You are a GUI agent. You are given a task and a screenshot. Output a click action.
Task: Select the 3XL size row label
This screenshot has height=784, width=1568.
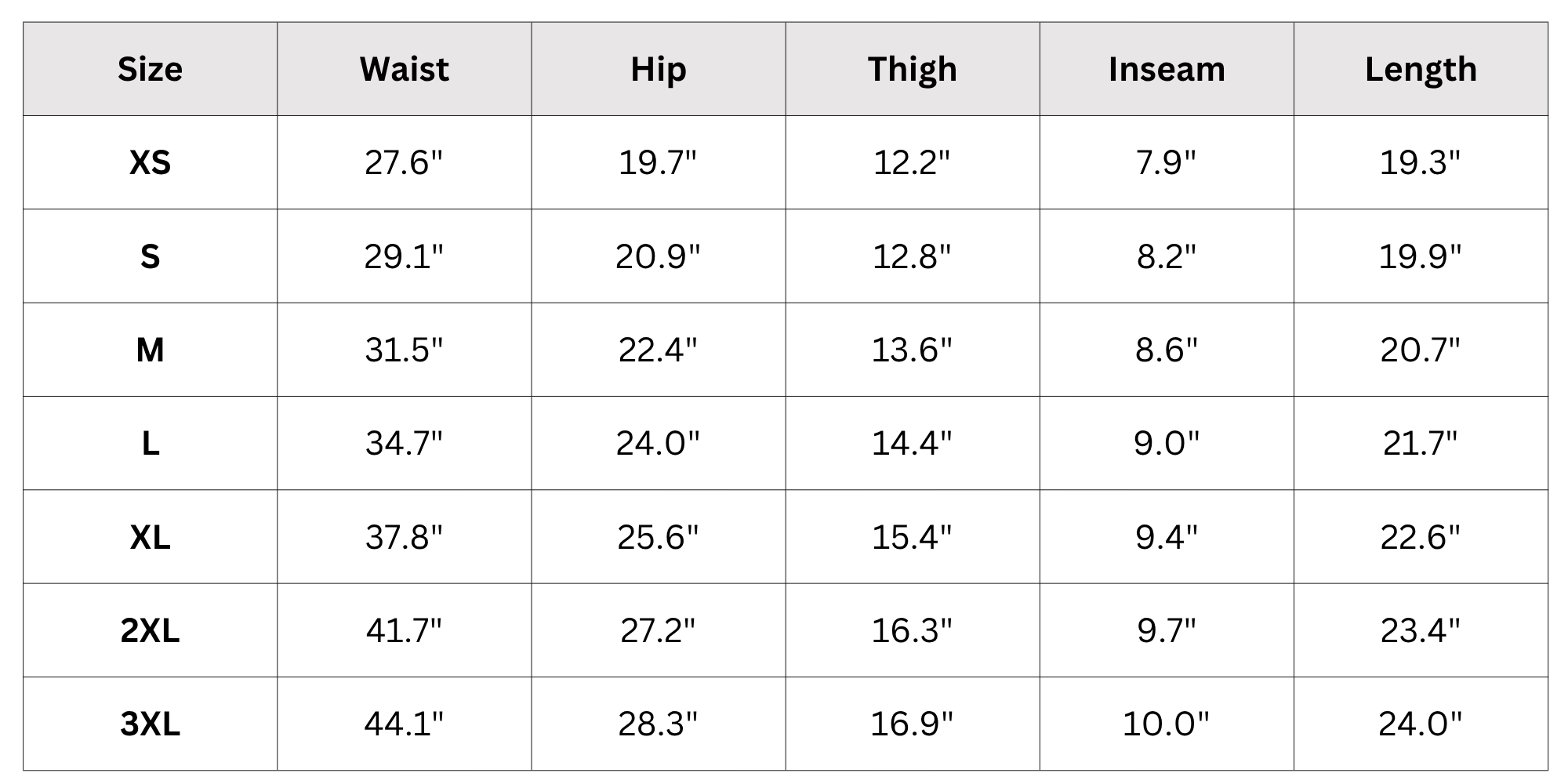pos(150,724)
